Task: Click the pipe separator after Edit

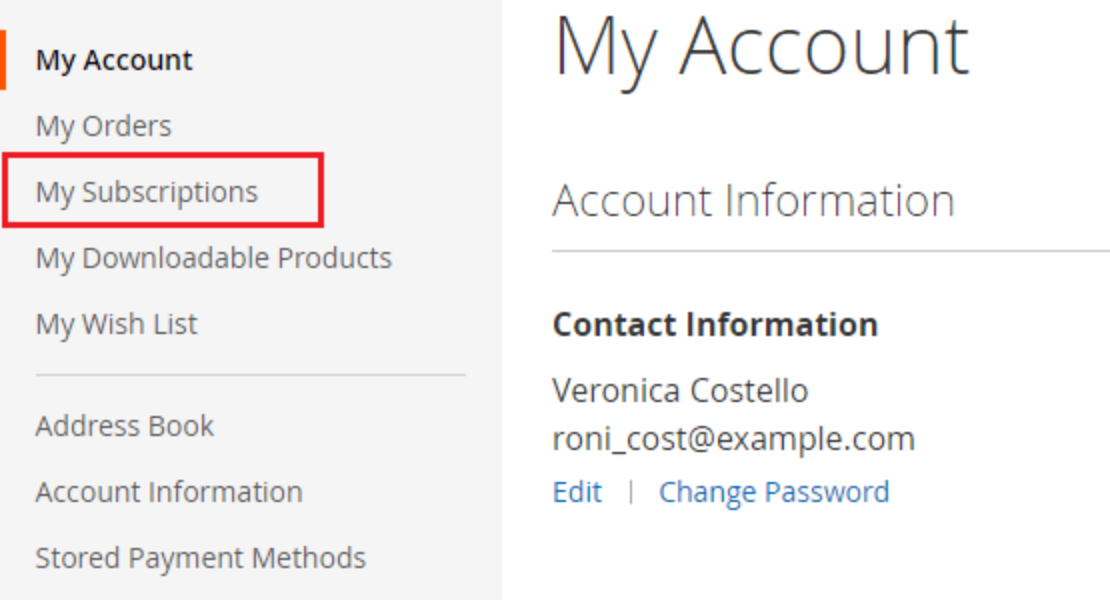Action: click(630, 492)
